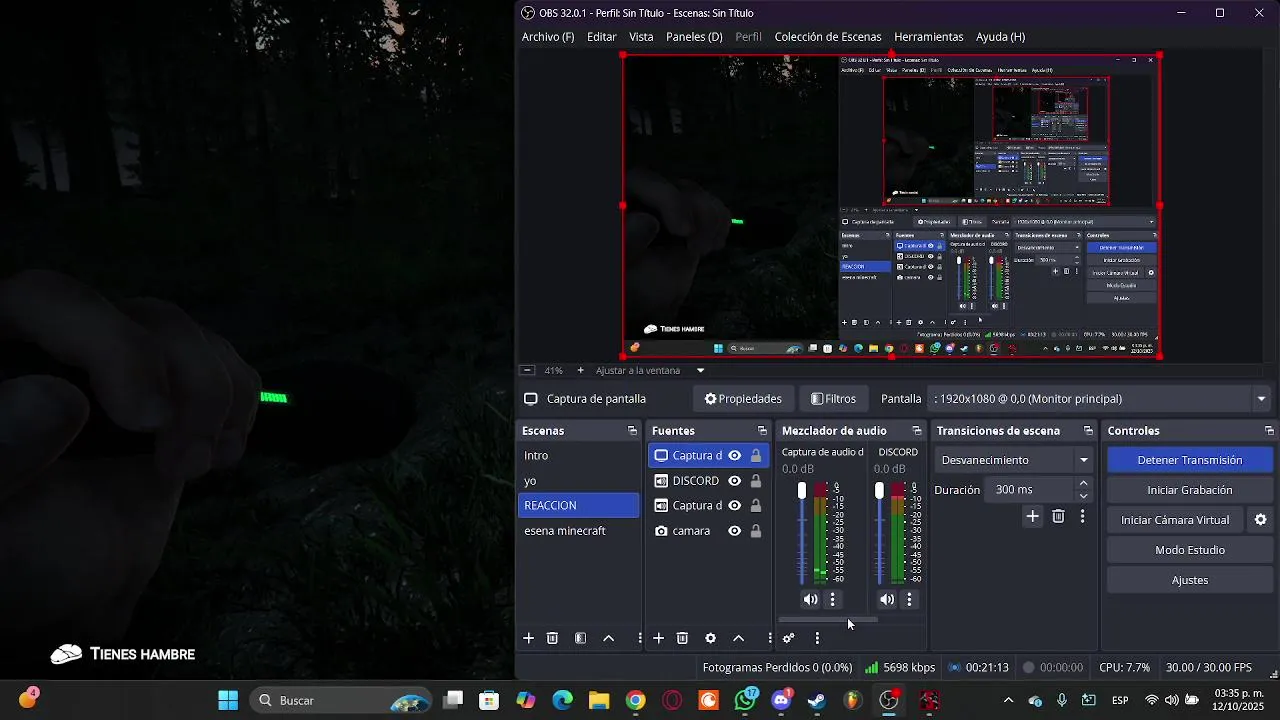Open advanced audio properties gears icon
This screenshot has width=1280, height=720.
(788, 638)
